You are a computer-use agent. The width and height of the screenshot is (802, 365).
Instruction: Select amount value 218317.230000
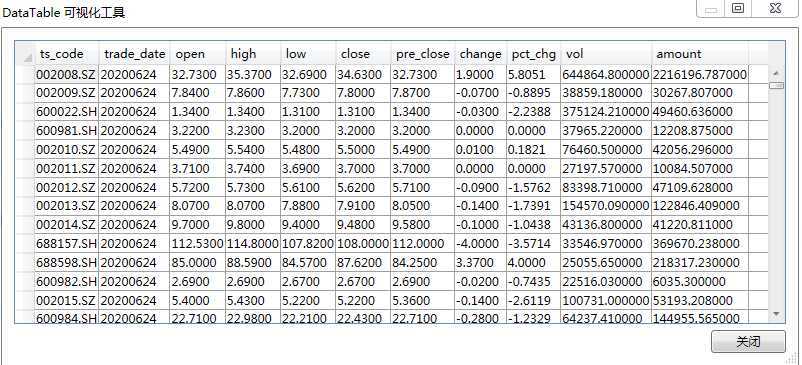coord(700,263)
